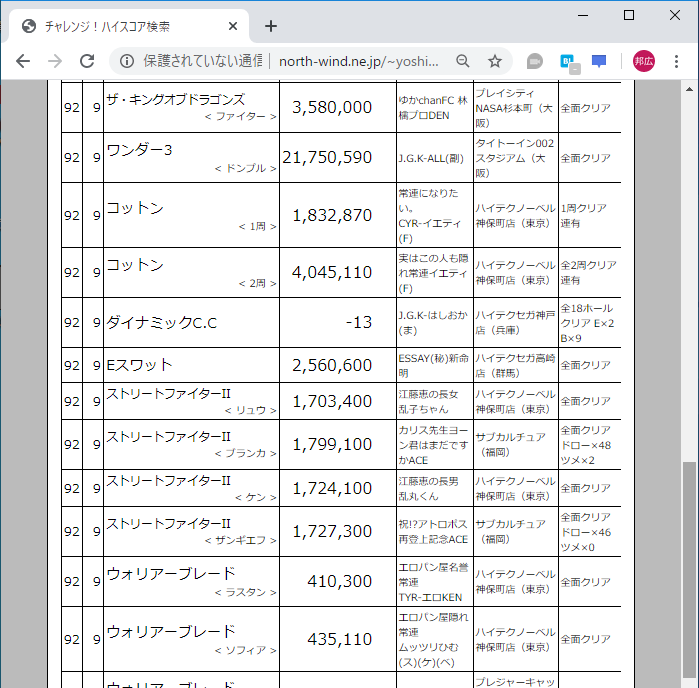
Task: Select player ESSAY(秘)新命明
Action: 433,366
